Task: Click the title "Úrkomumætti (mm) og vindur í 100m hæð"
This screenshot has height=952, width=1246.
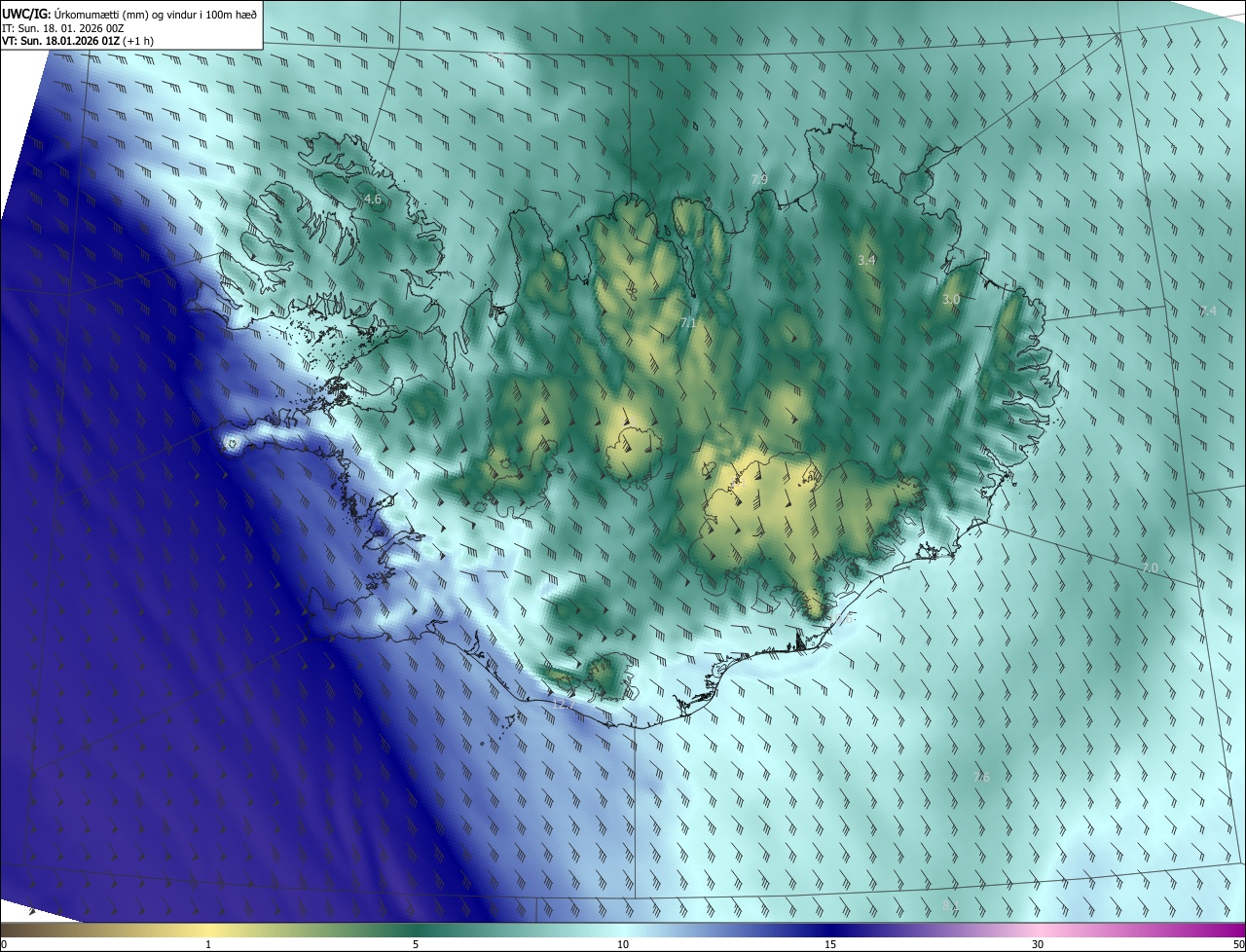Action: [156, 14]
